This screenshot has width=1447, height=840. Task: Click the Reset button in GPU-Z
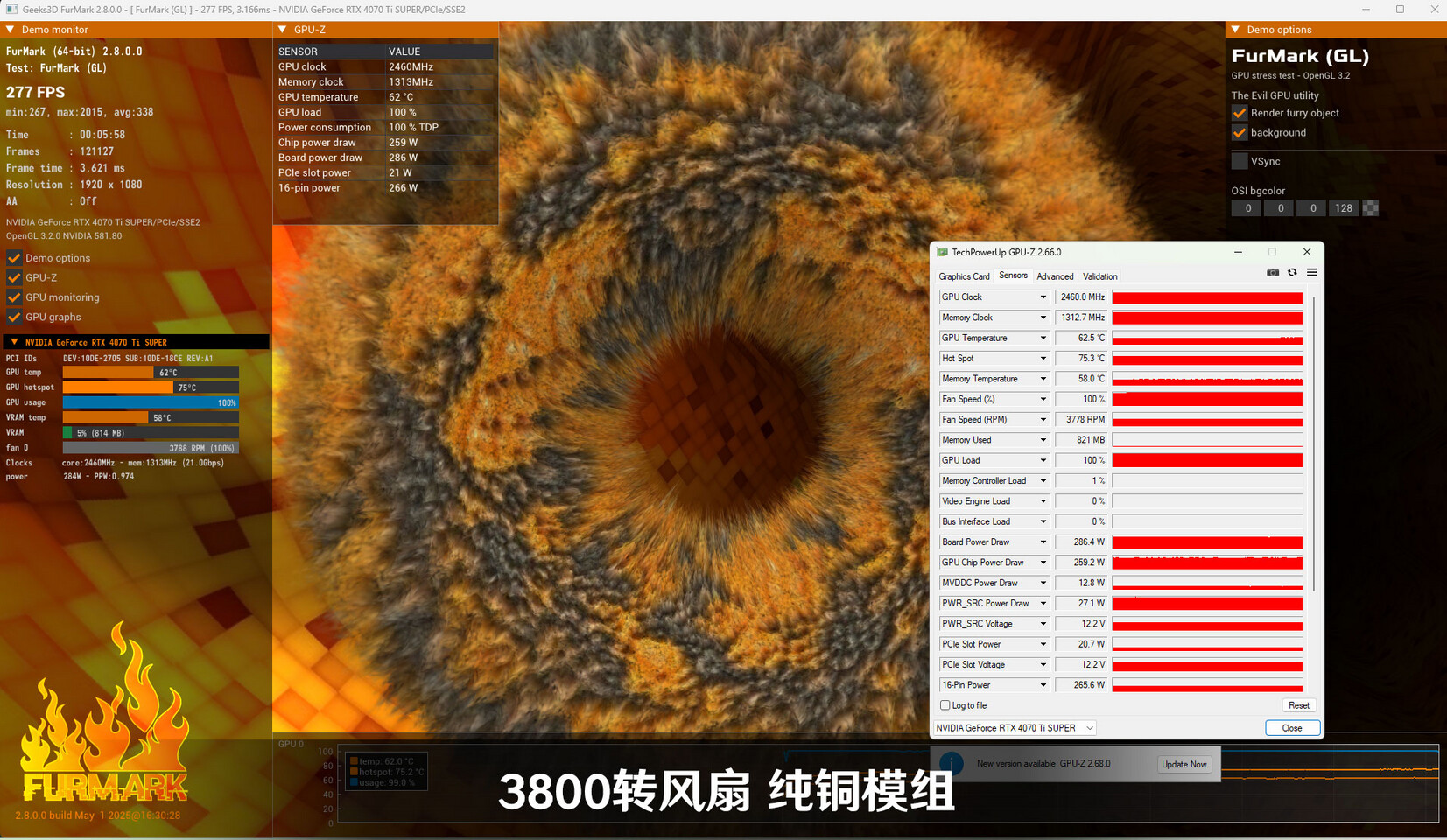1298,705
